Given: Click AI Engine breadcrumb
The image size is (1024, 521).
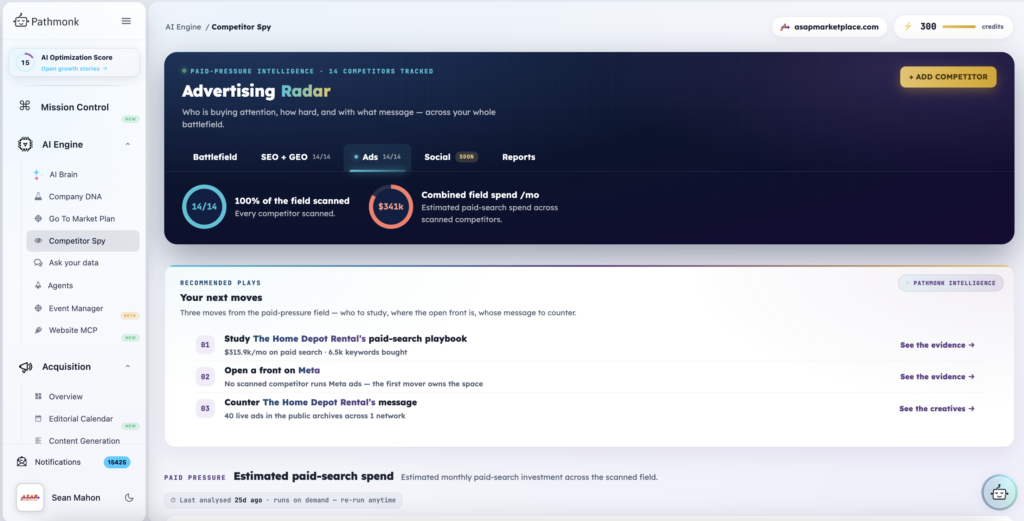Looking at the screenshot, I should 183,27.
